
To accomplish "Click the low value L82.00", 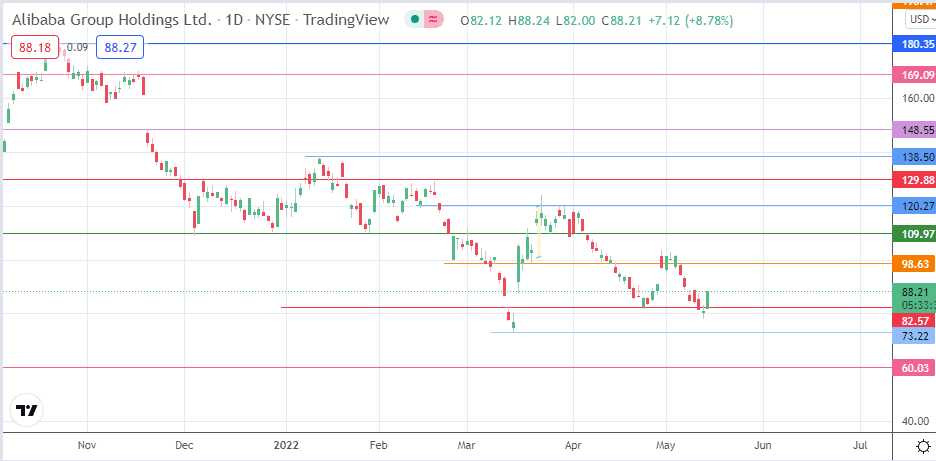I will click(576, 21).
